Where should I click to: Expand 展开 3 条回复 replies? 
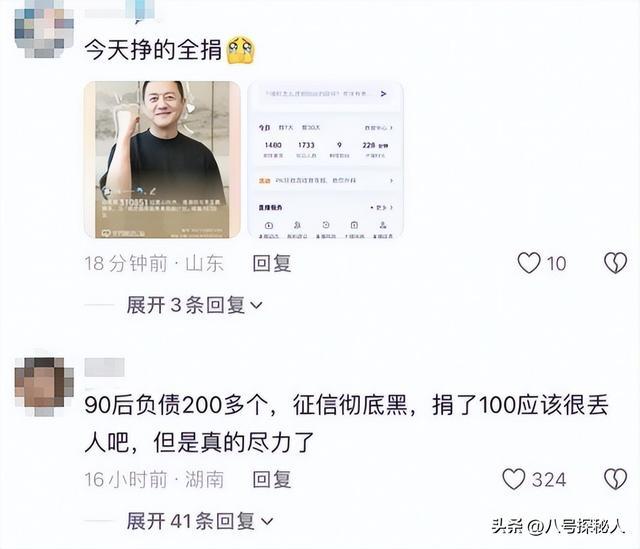click(x=194, y=305)
